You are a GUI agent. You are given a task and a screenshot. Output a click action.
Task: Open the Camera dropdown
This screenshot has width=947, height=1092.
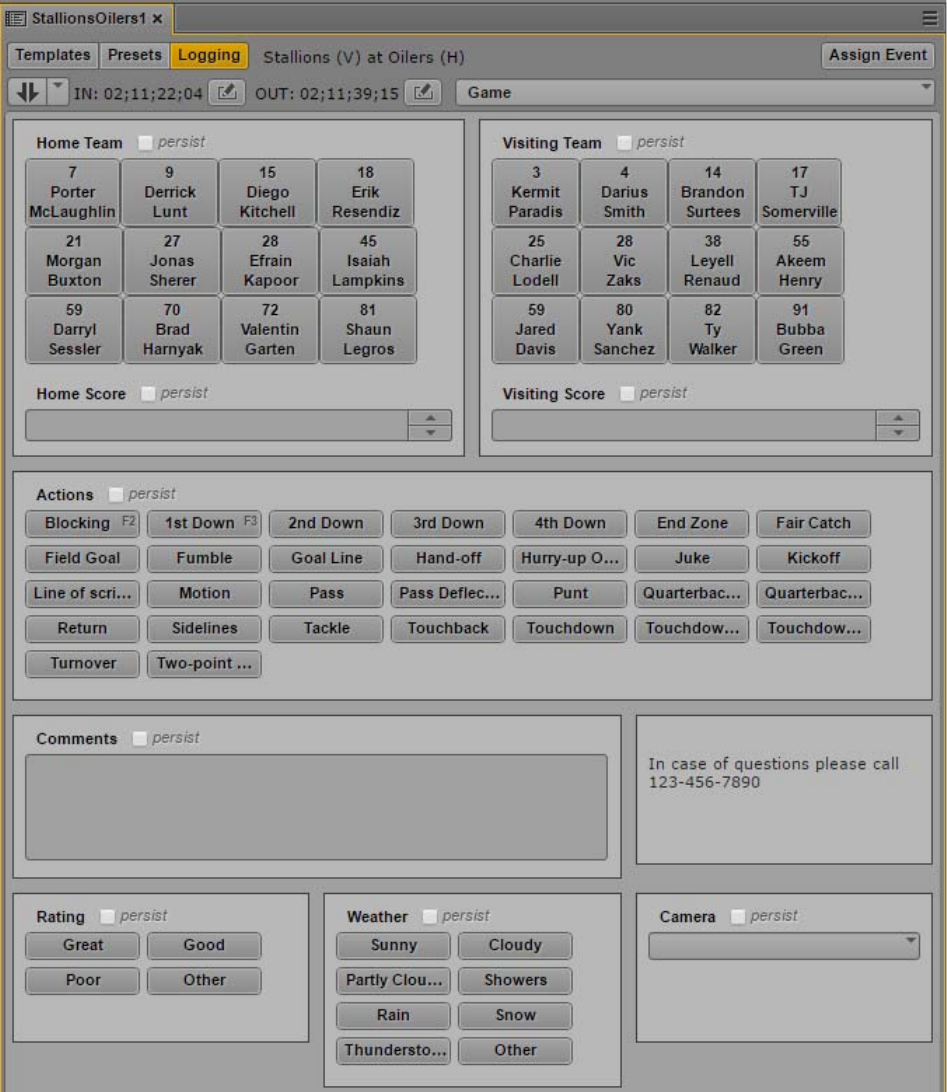783,946
